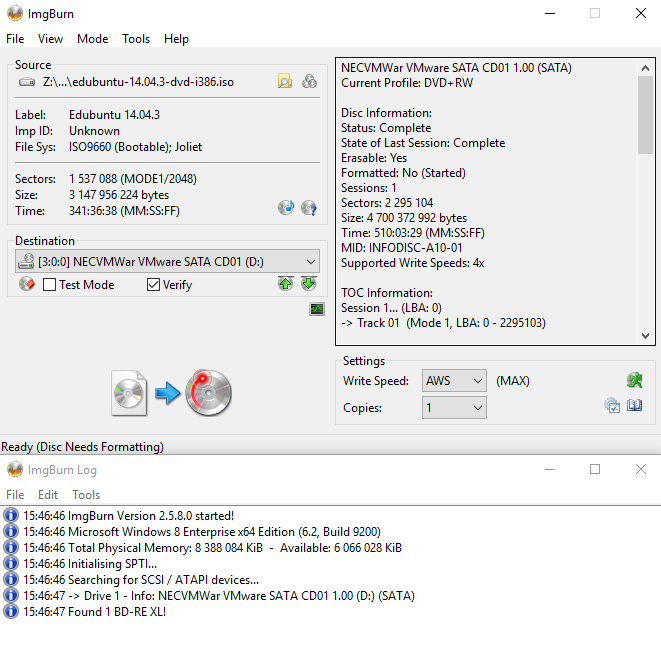The height and width of the screenshot is (667, 661).
Task: Click the 'Ready (Disc Needs Formatting)' status bar text
Action: 83,447
